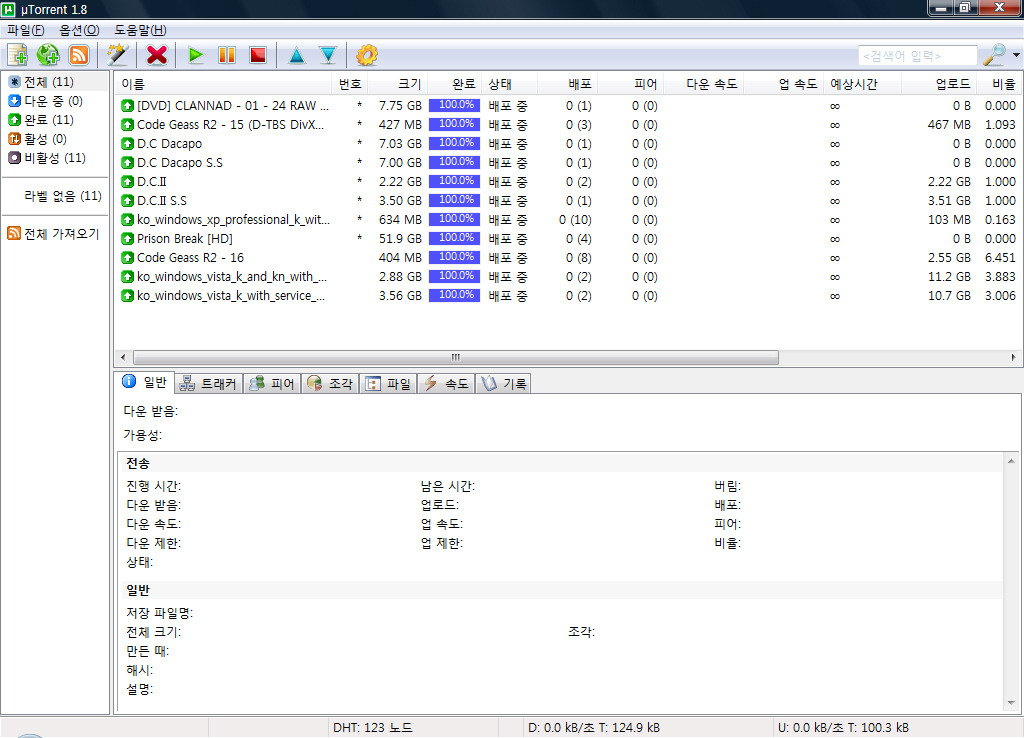Screen dimensions: 1024x738
Task: Click the 100.0% progress bar of D.C.II
Action: 455,181
